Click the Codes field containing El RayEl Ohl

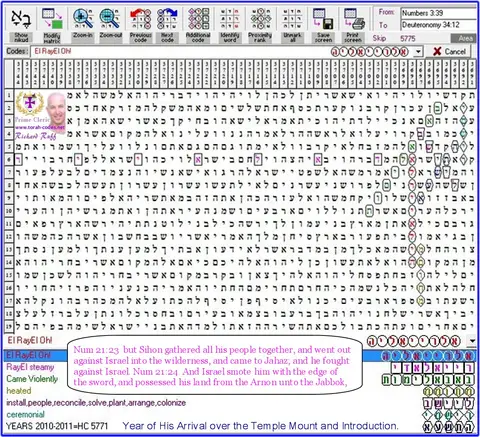(222, 52)
